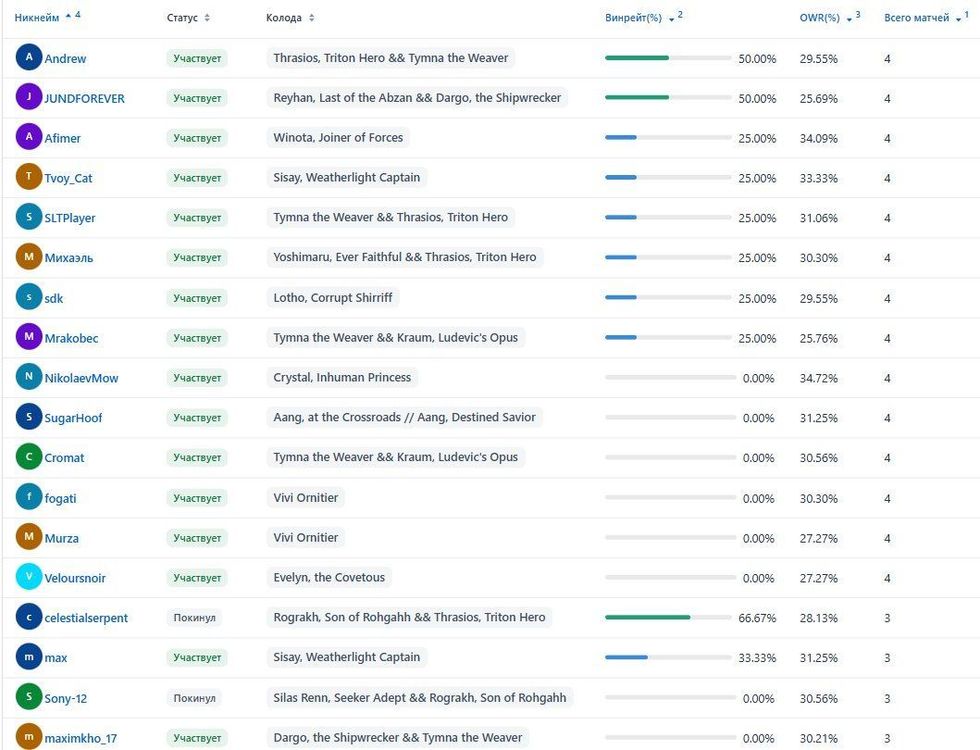Sort table by Никнейм column
The width and height of the screenshot is (980, 750).
[x=37, y=18]
